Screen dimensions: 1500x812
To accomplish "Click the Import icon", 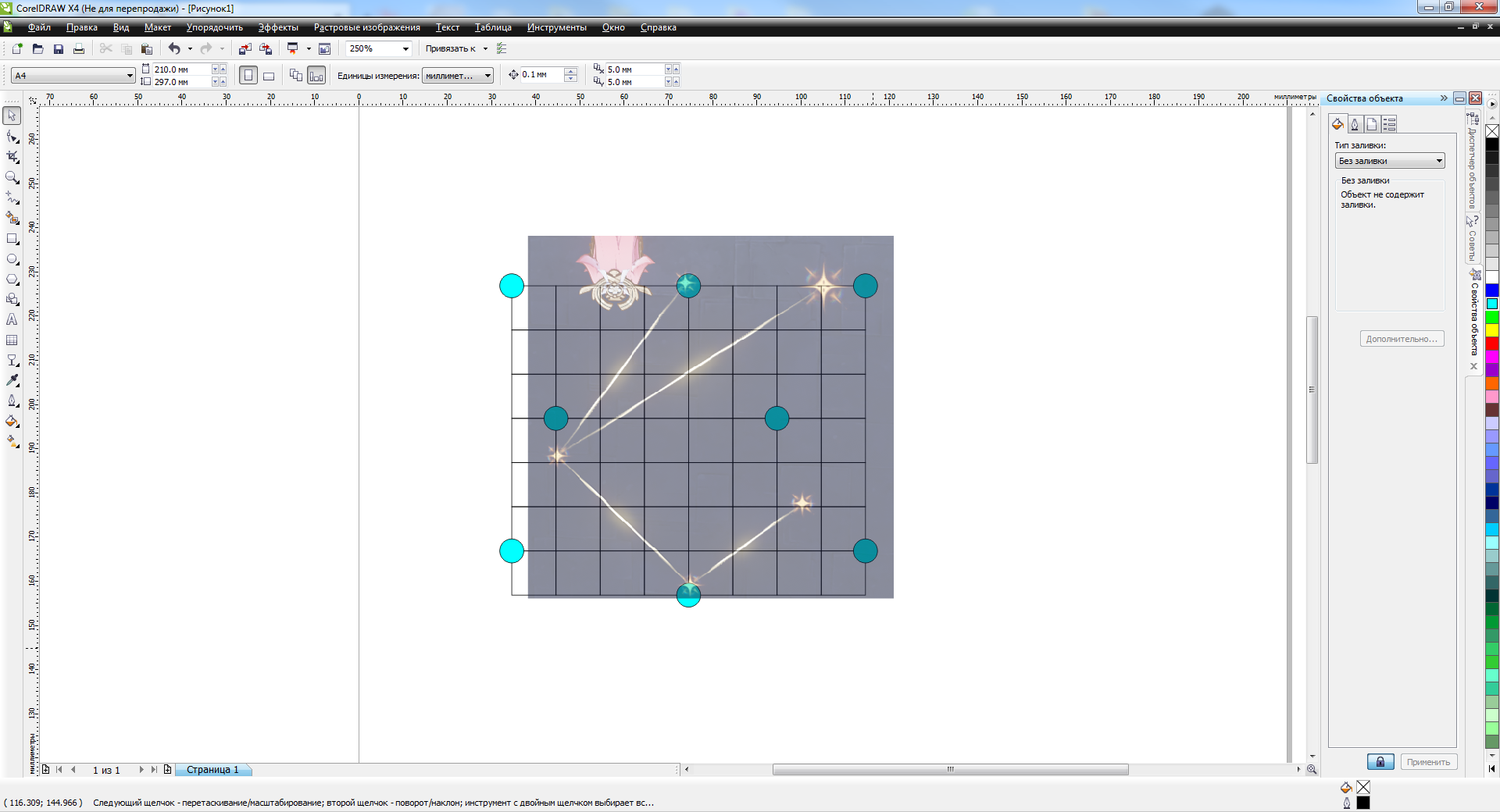I will click(245, 48).
